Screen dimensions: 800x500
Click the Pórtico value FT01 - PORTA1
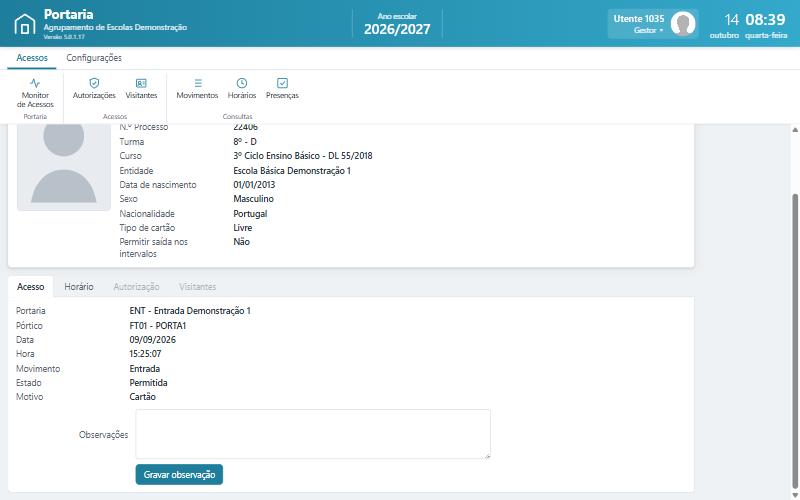coord(158,326)
